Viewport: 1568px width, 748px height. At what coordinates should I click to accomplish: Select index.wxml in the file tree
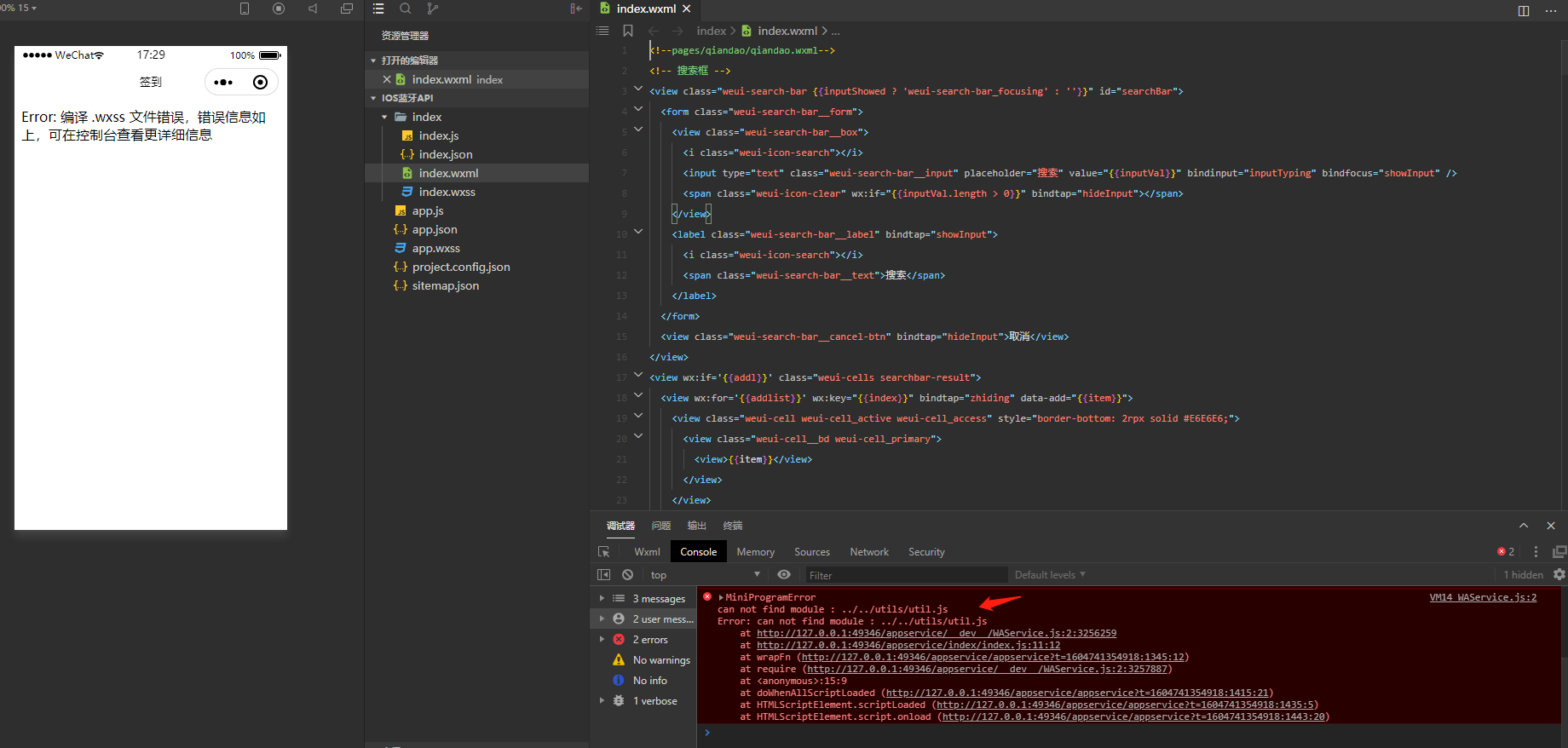(x=476, y=173)
